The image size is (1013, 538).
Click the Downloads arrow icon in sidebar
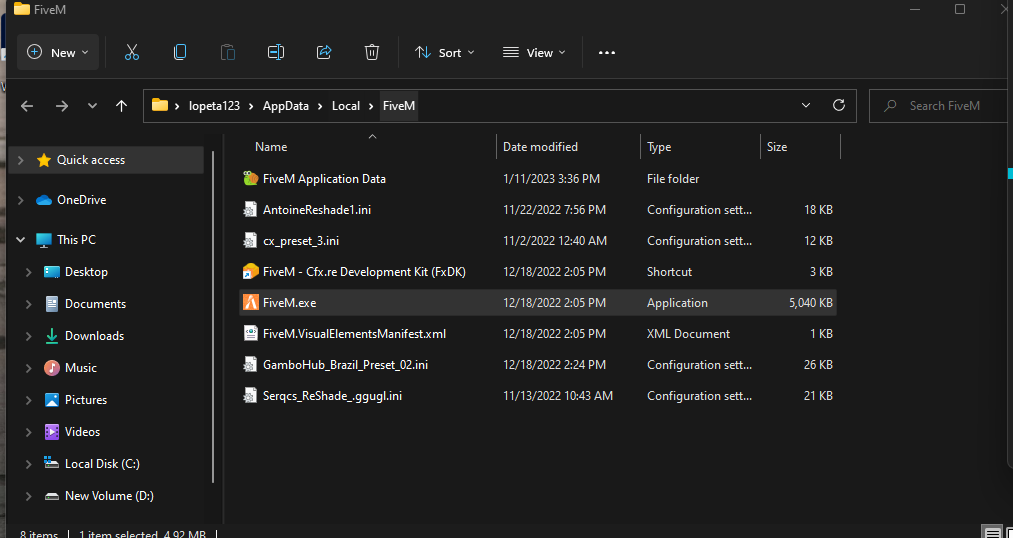52,336
